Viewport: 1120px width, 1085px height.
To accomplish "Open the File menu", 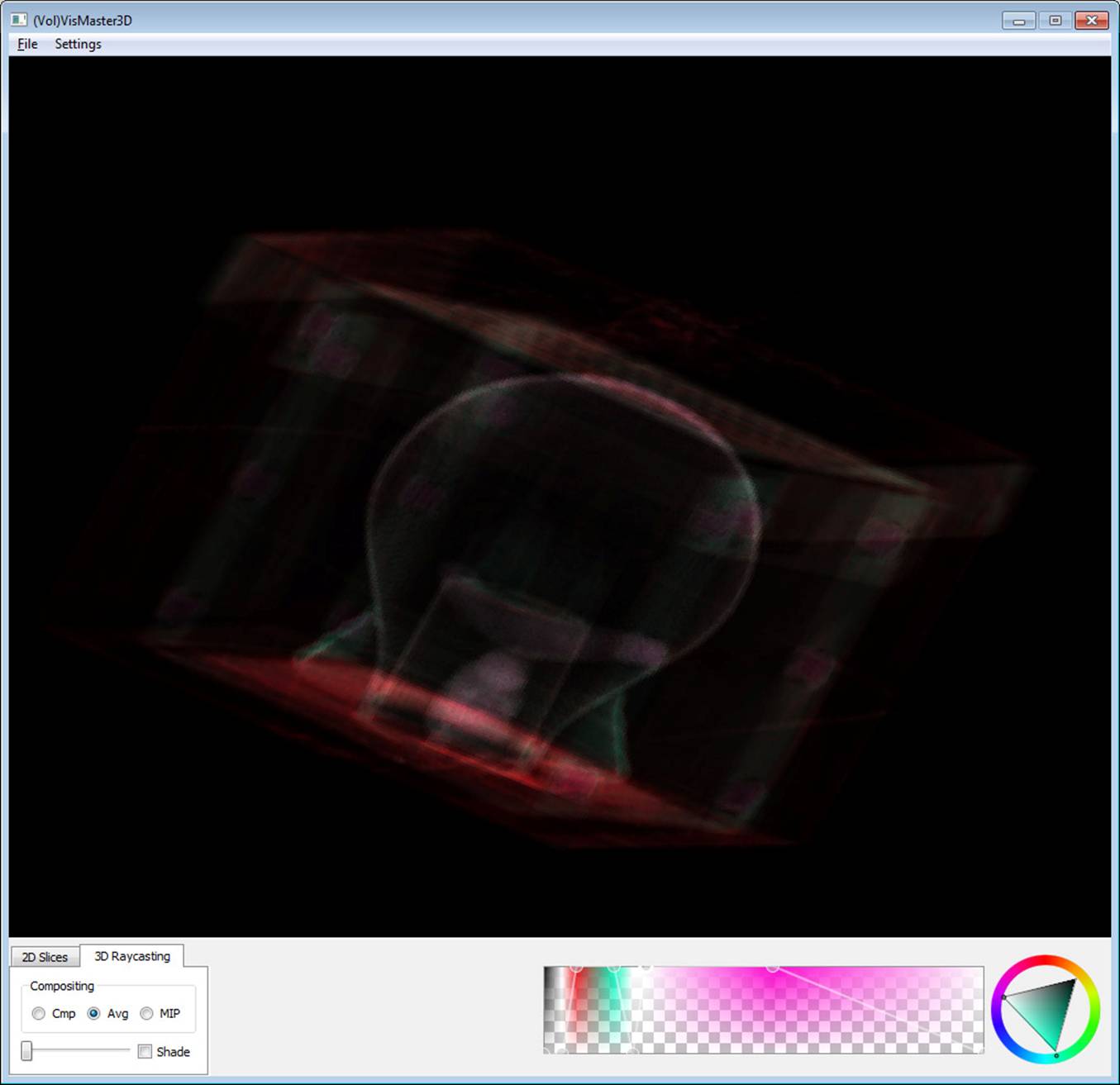I will point(27,44).
